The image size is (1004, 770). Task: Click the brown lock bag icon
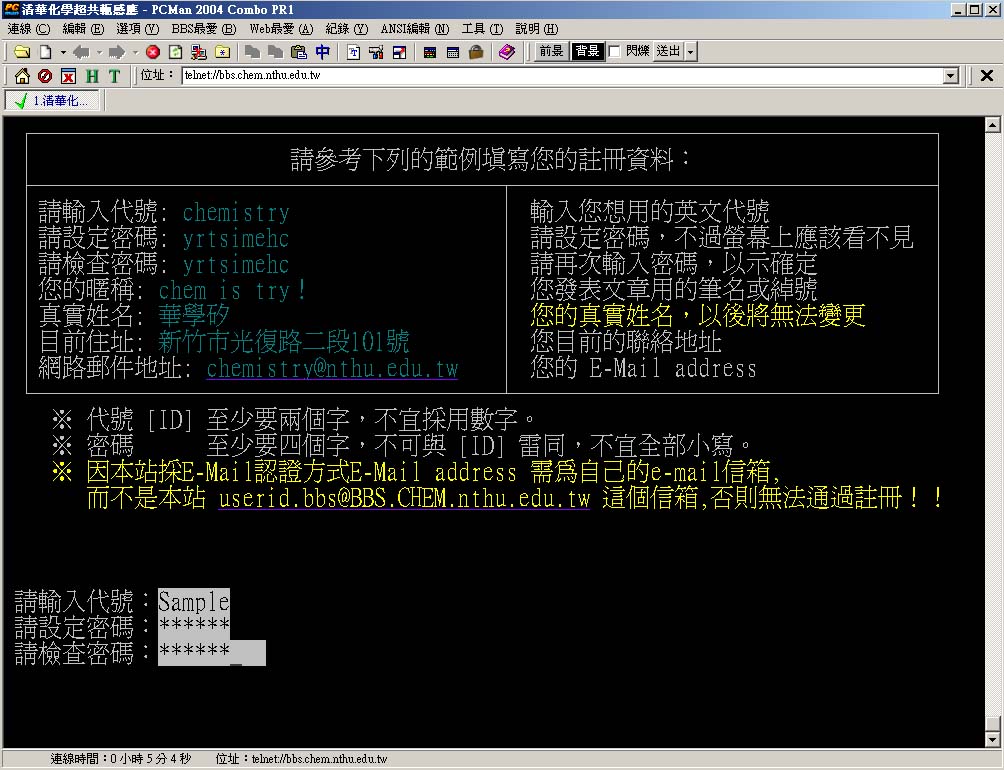476,52
